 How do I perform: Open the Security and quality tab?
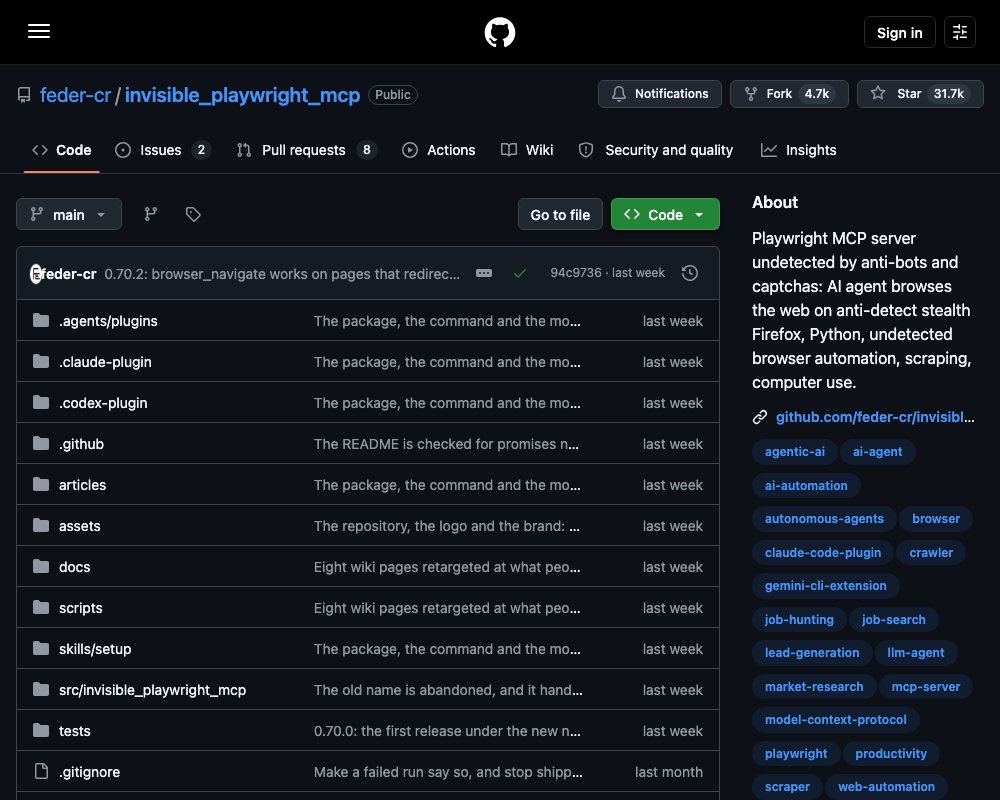point(656,150)
